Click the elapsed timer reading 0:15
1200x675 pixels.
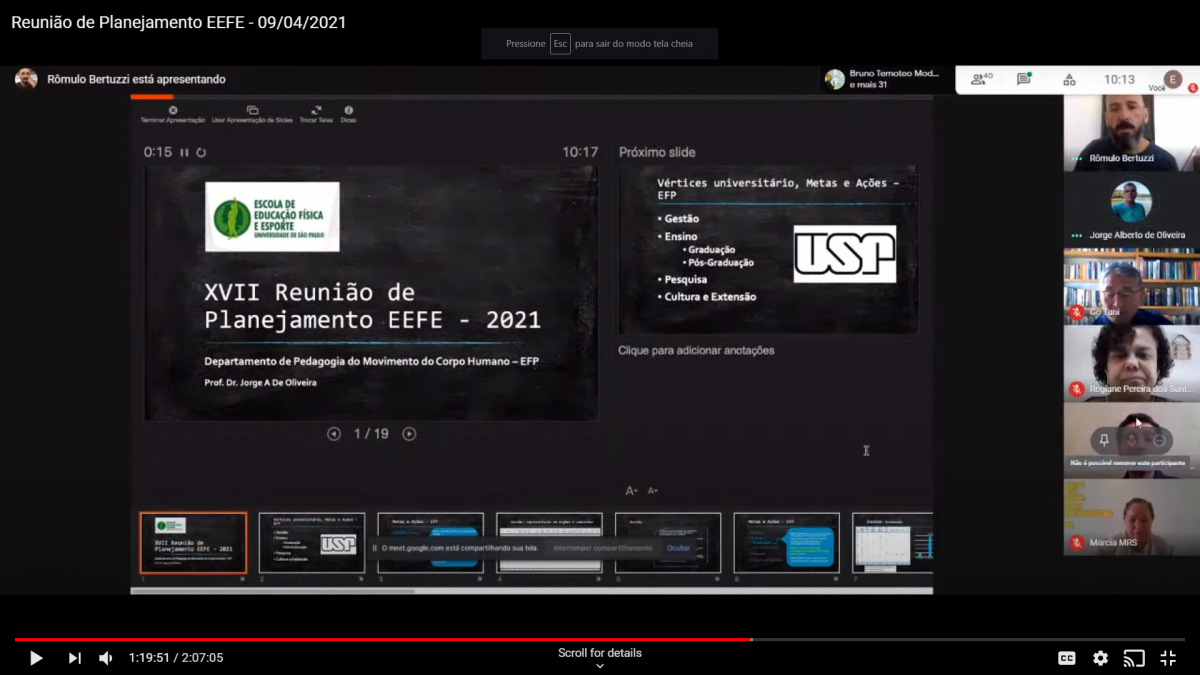[x=158, y=152]
